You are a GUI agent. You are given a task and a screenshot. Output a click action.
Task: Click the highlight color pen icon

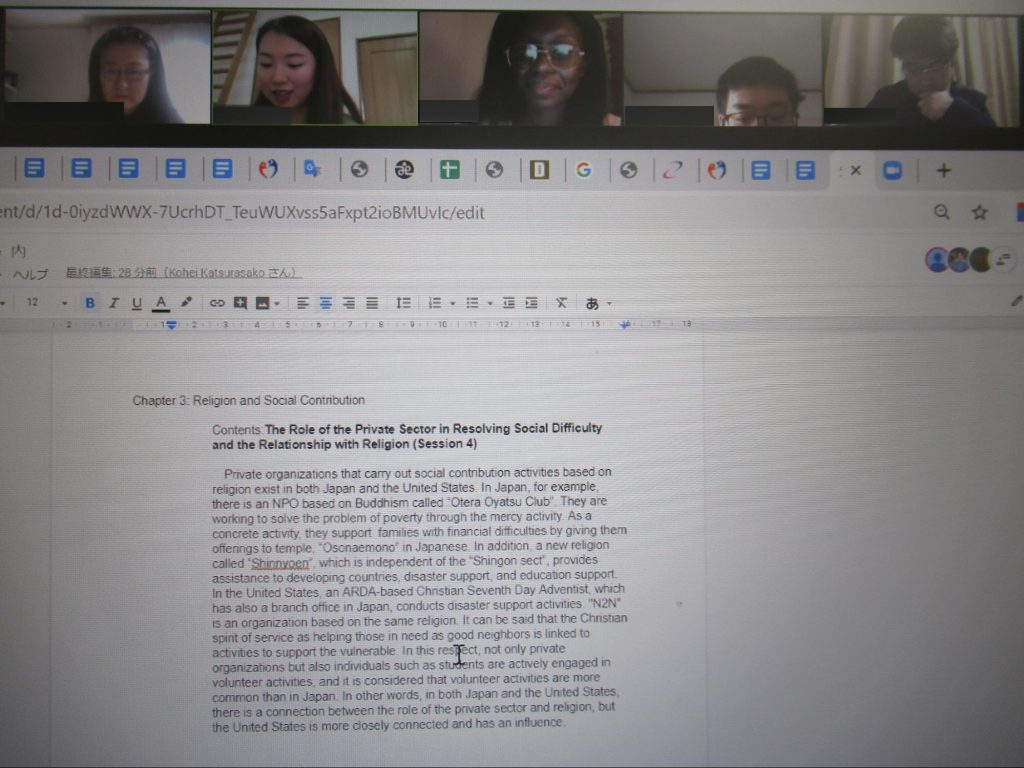[186, 303]
